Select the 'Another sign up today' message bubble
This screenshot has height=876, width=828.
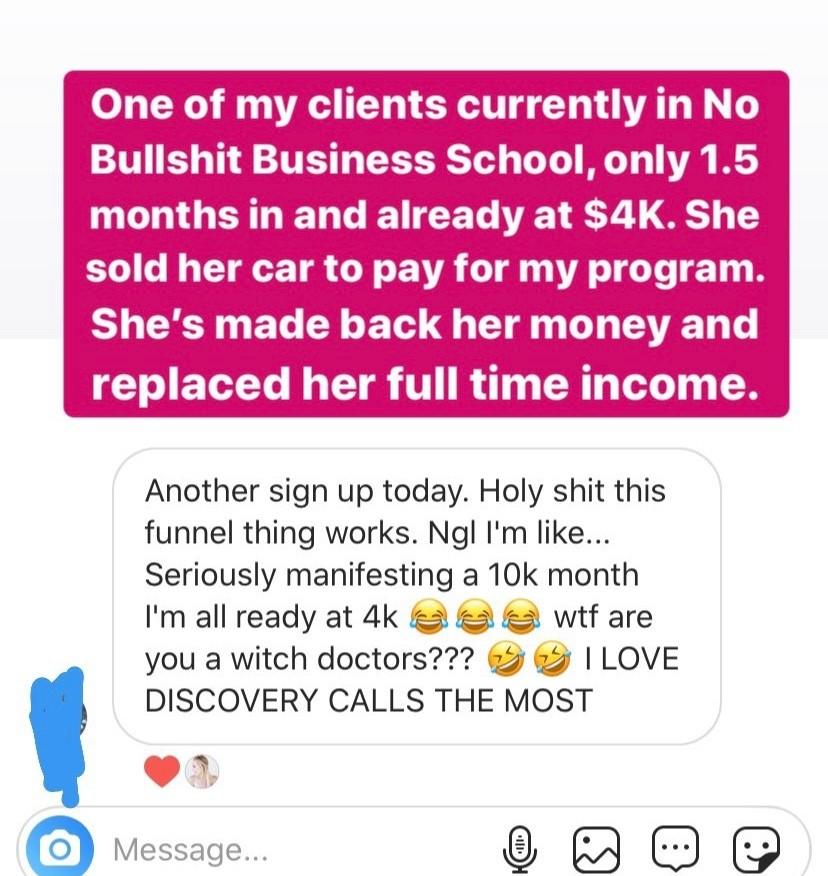pos(416,596)
